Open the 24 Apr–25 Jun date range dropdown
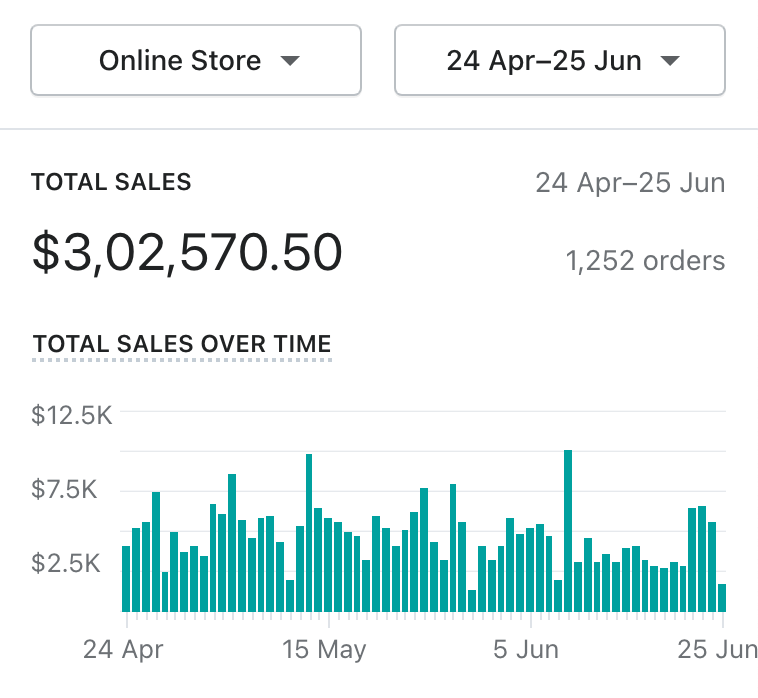Screen dimensions: 758x698 (x=559, y=61)
